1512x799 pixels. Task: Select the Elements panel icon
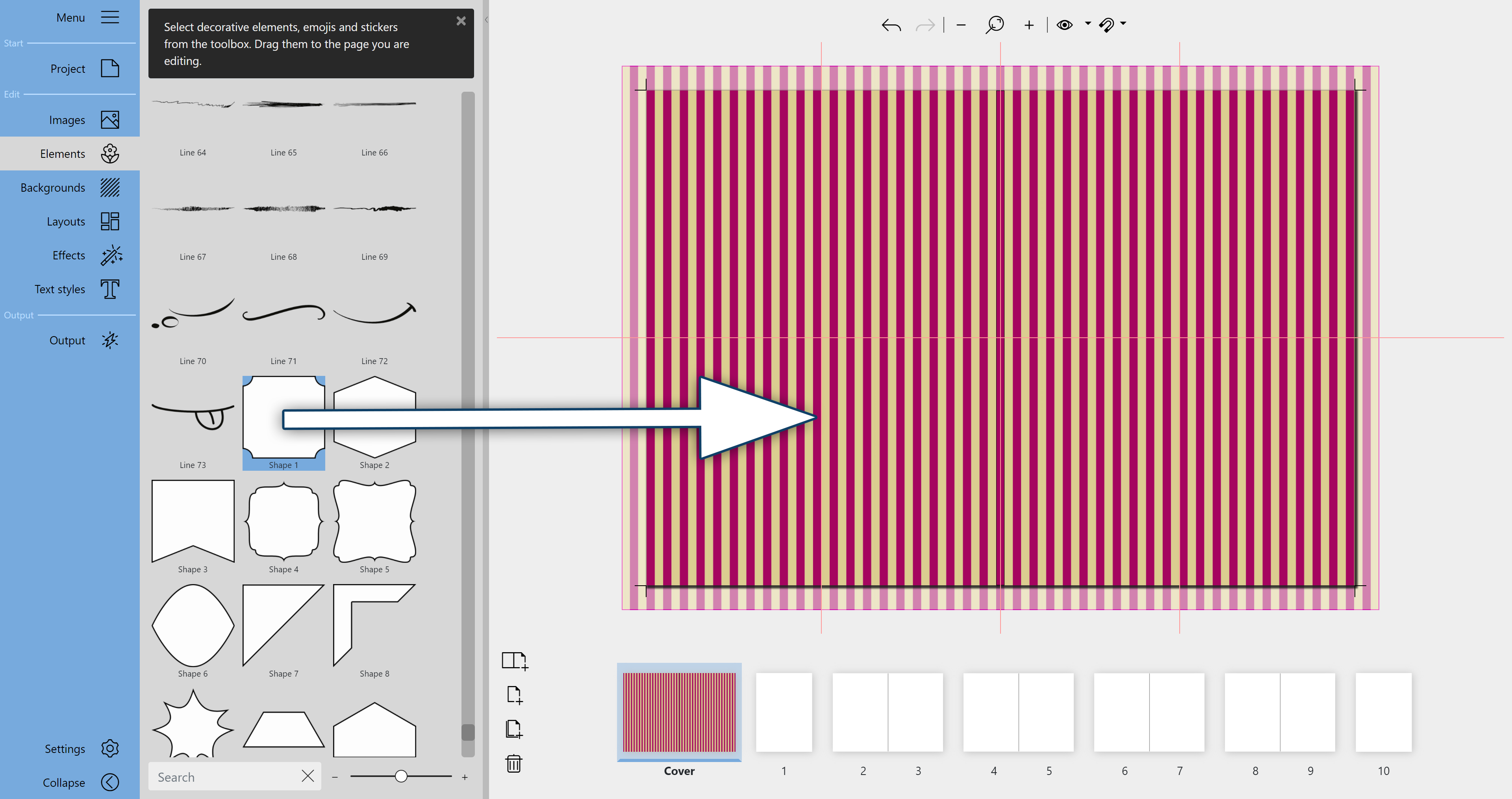(109, 153)
